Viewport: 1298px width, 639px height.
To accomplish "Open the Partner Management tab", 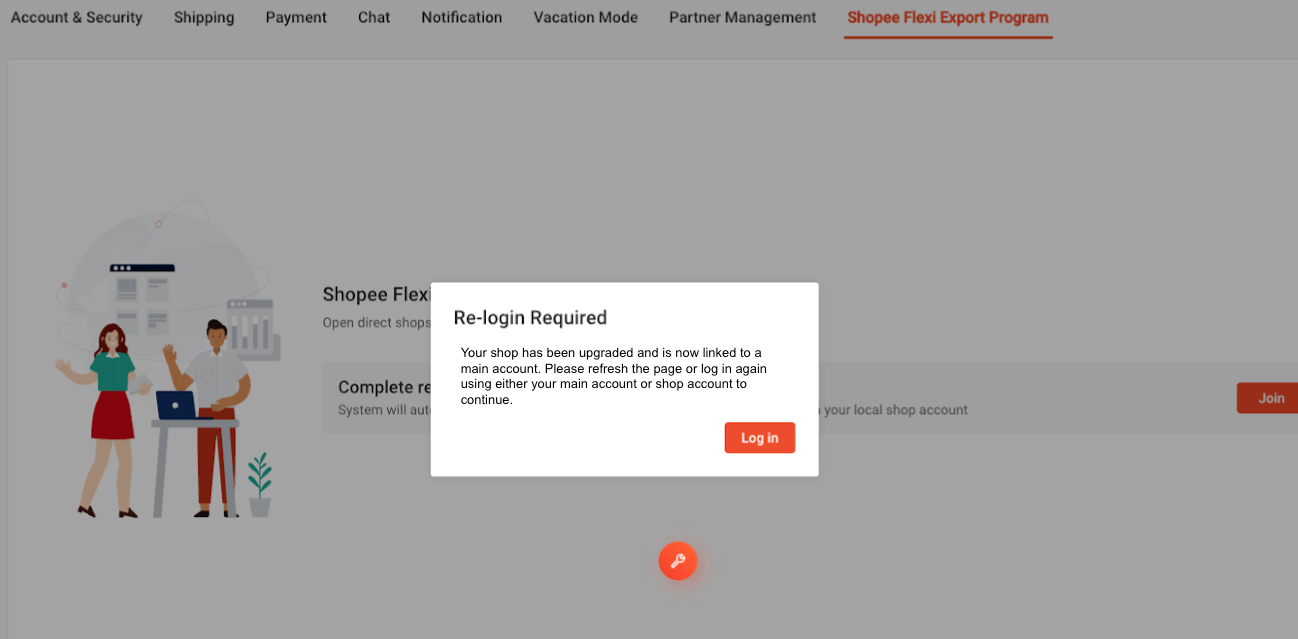I will [x=742, y=18].
